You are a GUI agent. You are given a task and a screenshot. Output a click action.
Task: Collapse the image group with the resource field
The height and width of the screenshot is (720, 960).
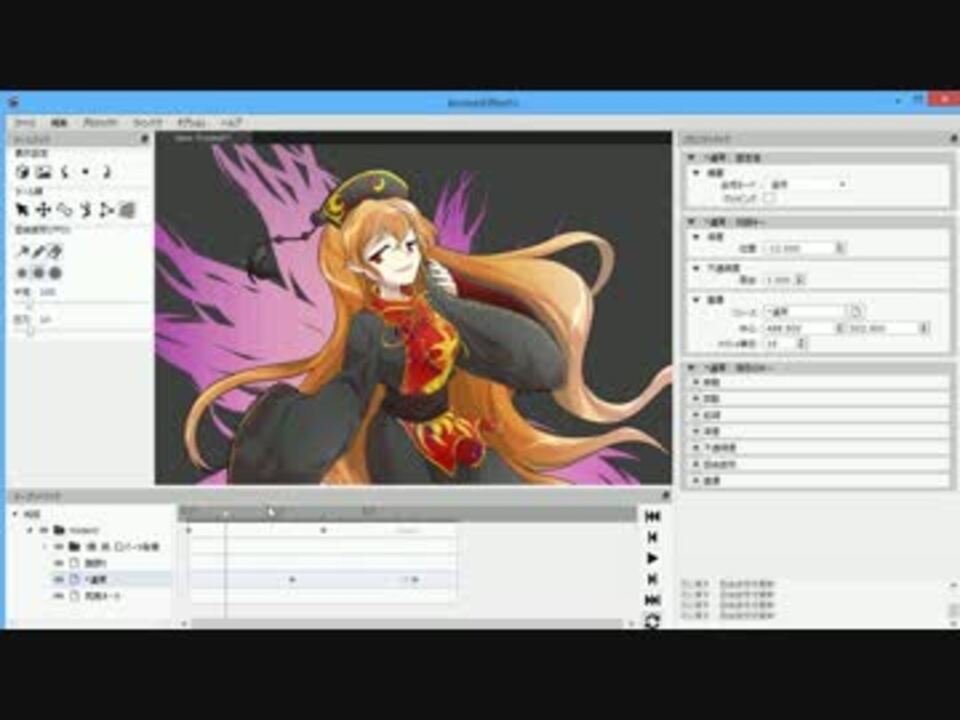point(696,300)
